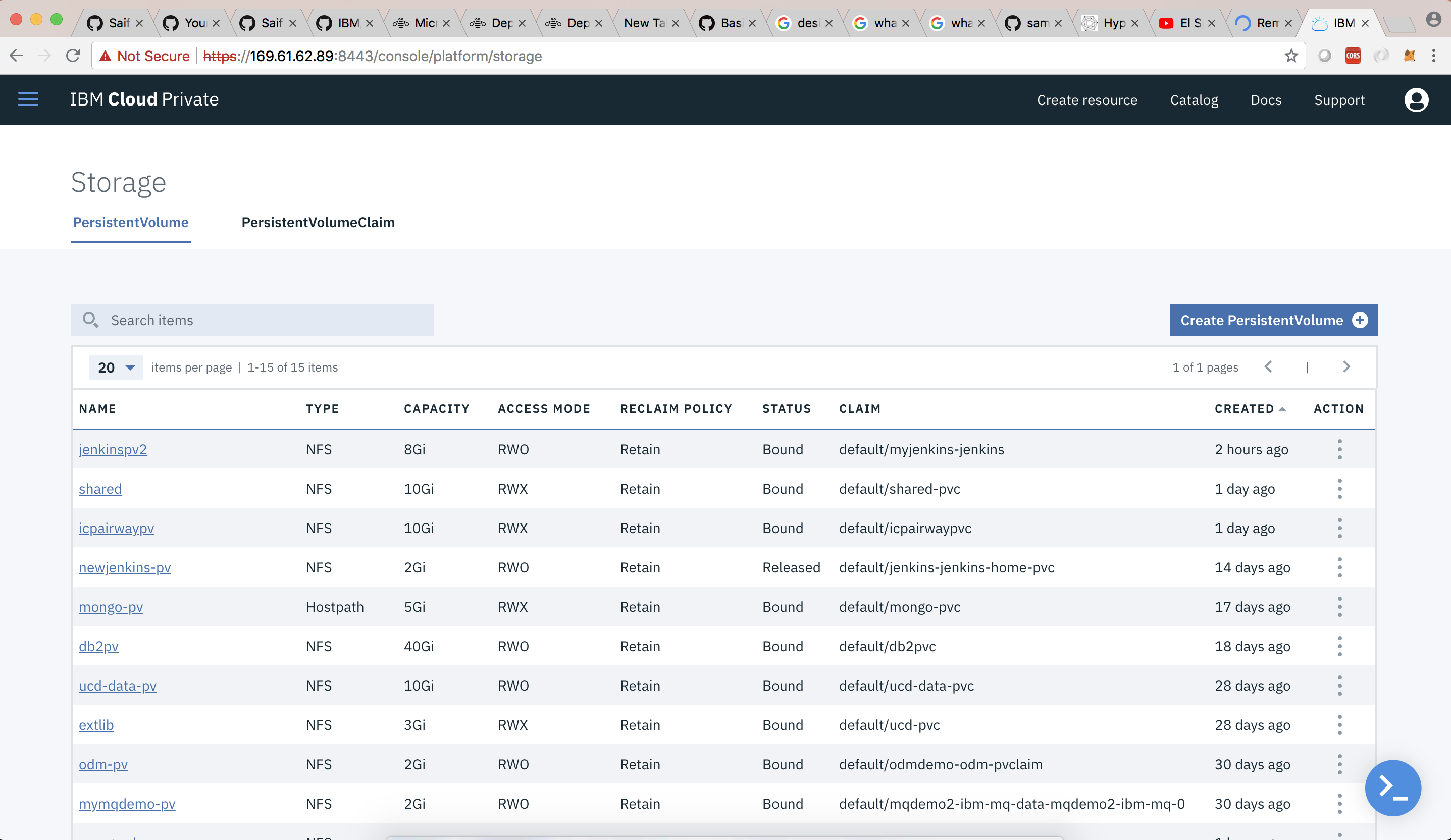Open the Docs link in header
The height and width of the screenshot is (840, 1451).
[x=1266, y=100]
